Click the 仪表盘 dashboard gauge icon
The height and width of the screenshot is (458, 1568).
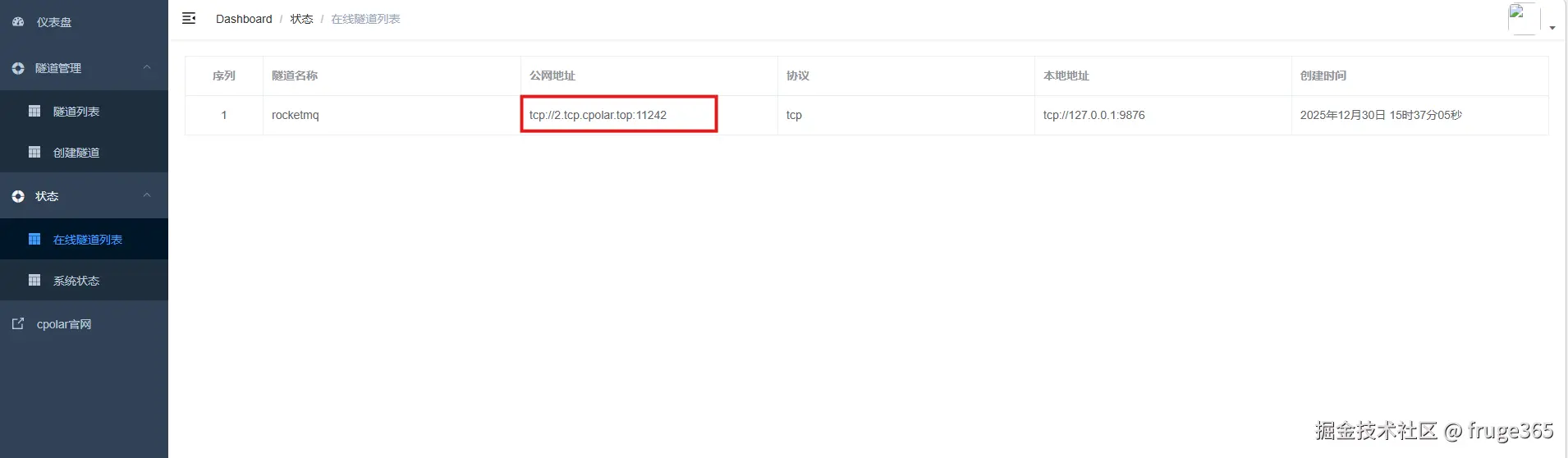point(18,22)
